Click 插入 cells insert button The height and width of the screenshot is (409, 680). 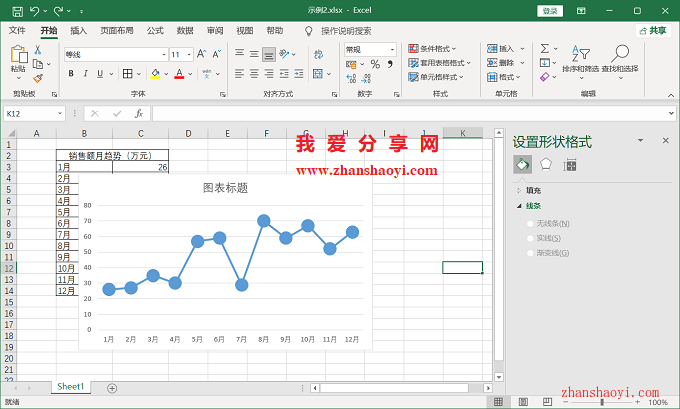(x=500, y=49)
